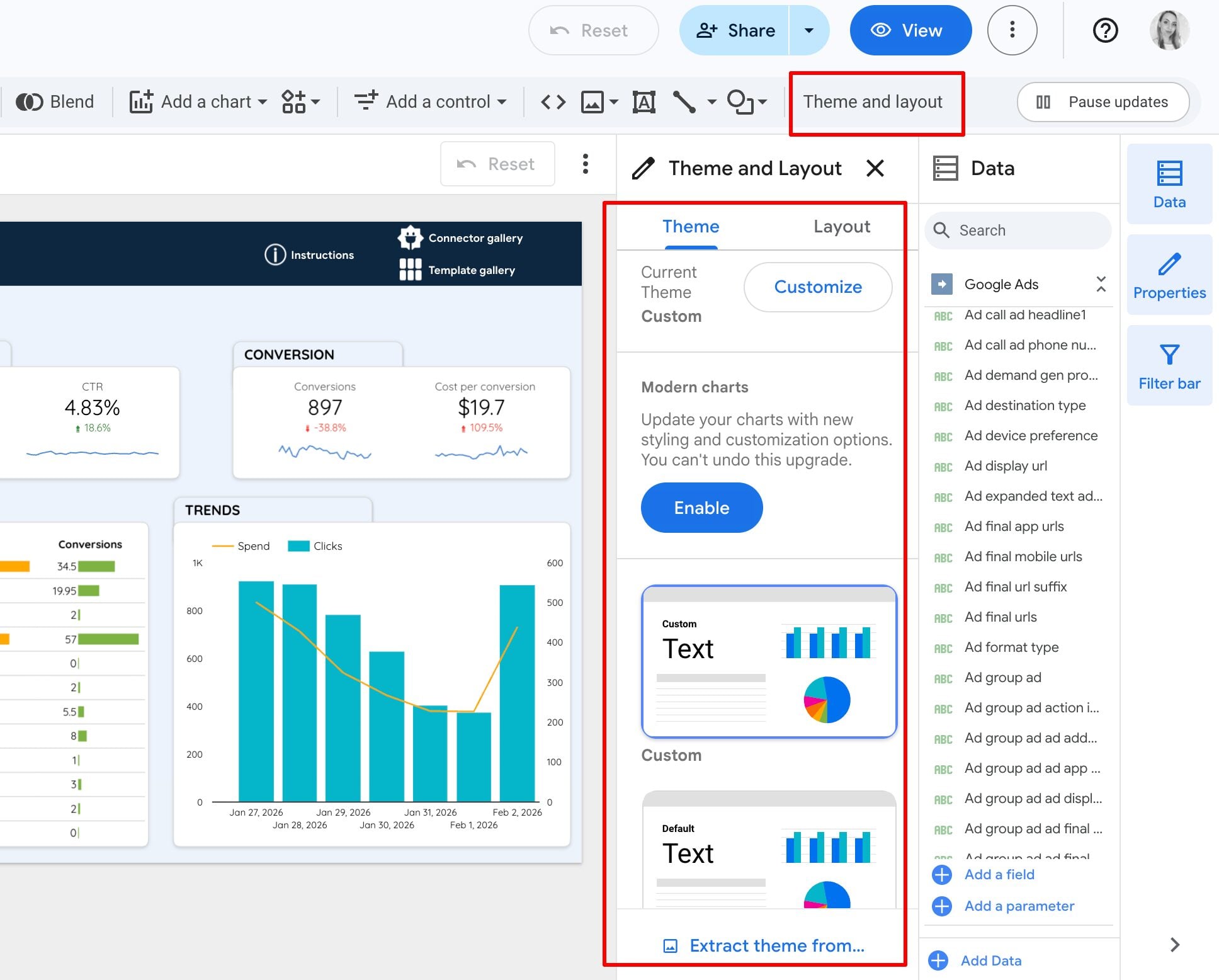Click the Blend data icon
This screenshot has width=1219, height=980.
click(29, 102)
